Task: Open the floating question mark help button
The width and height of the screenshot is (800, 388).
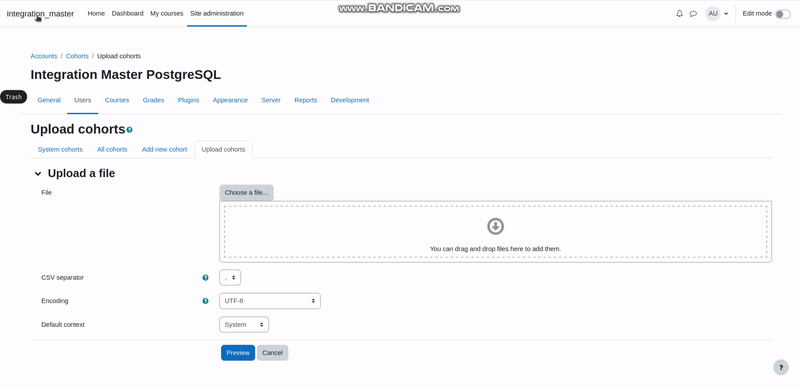Action: coord(781,367)
